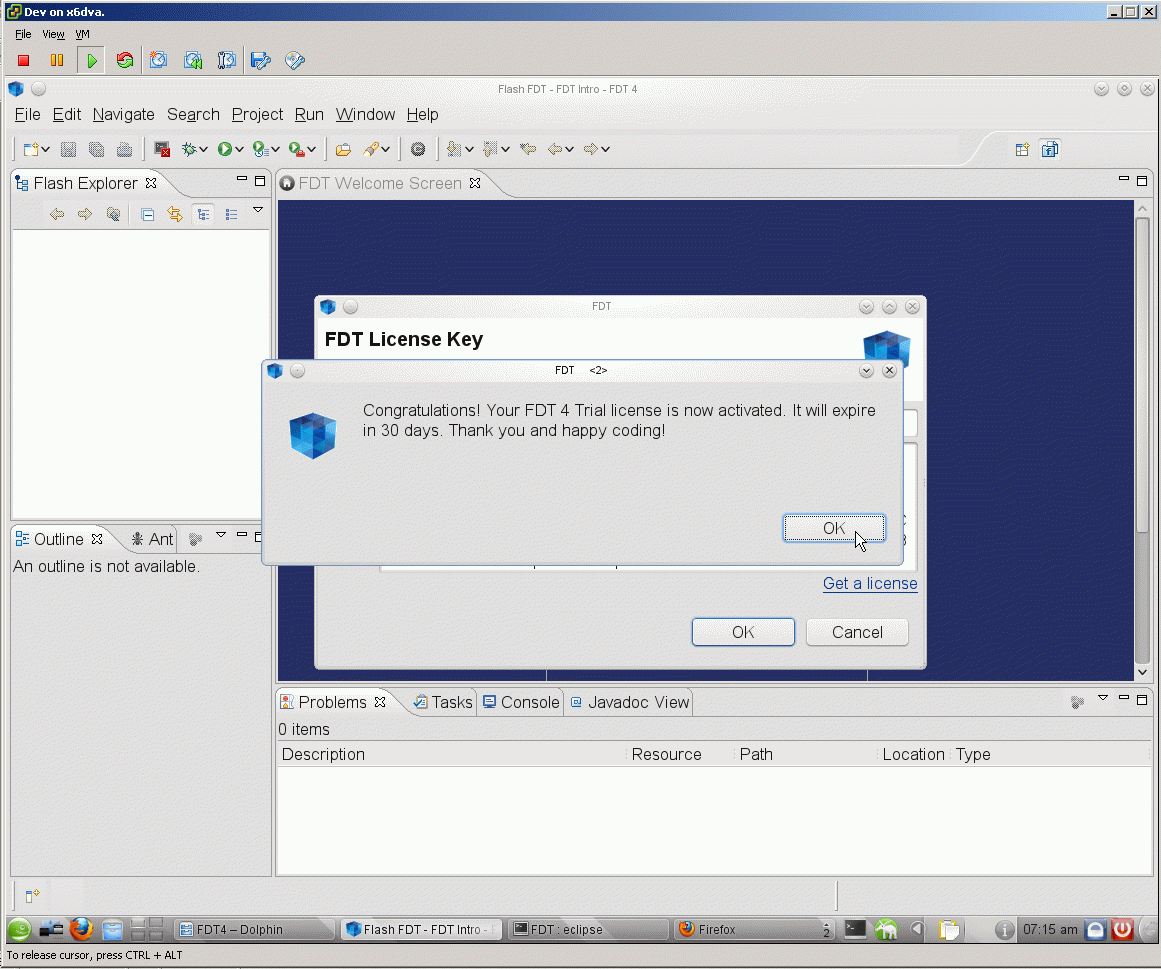Open the back history dropdown arrow

click(569, 150)
